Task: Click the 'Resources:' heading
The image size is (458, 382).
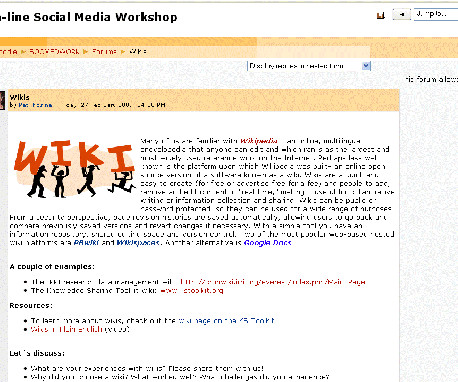Action: point(31,306)
